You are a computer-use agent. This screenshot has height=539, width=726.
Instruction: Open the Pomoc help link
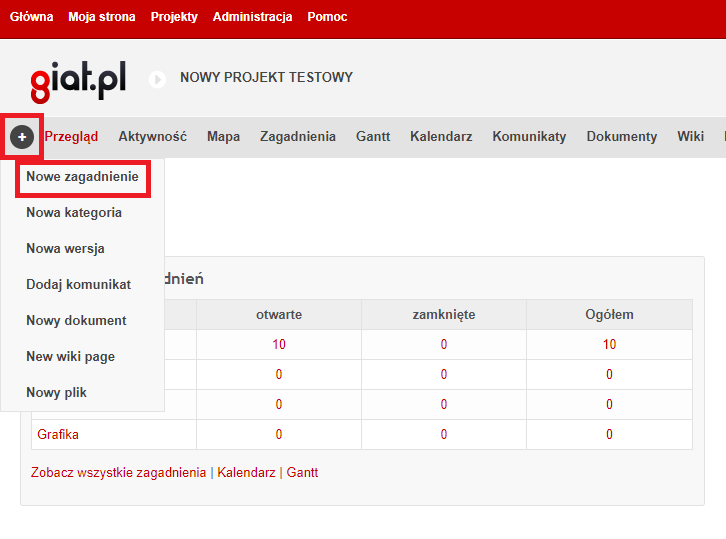[x=327, y=17]
